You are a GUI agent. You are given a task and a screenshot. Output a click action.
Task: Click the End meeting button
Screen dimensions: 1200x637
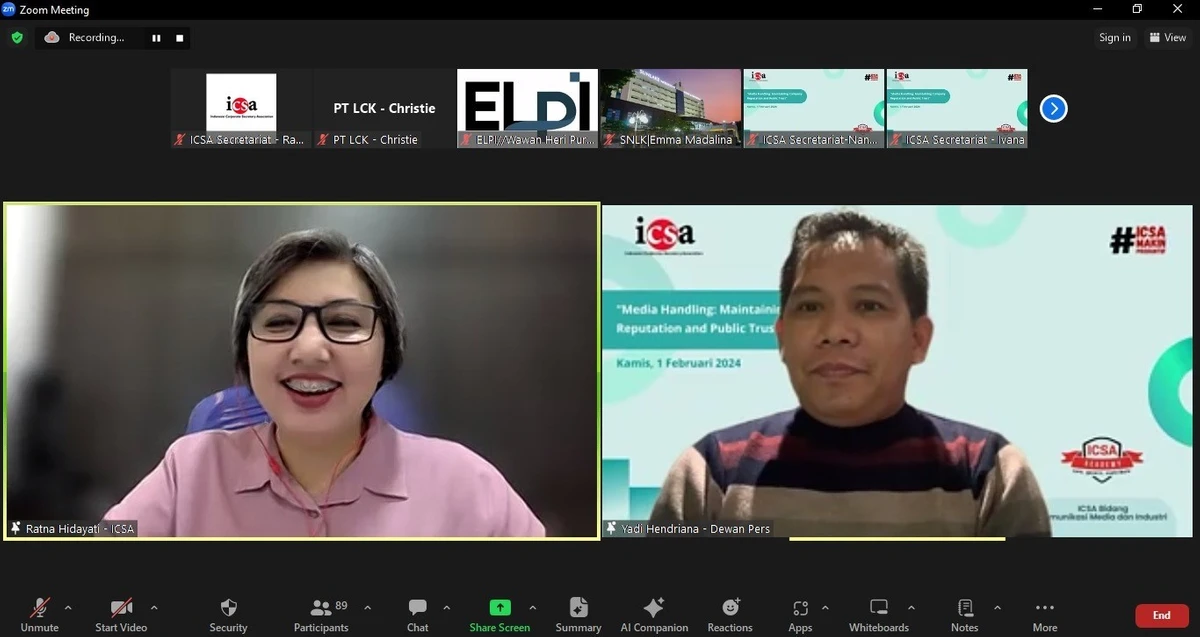point(1161,615)
